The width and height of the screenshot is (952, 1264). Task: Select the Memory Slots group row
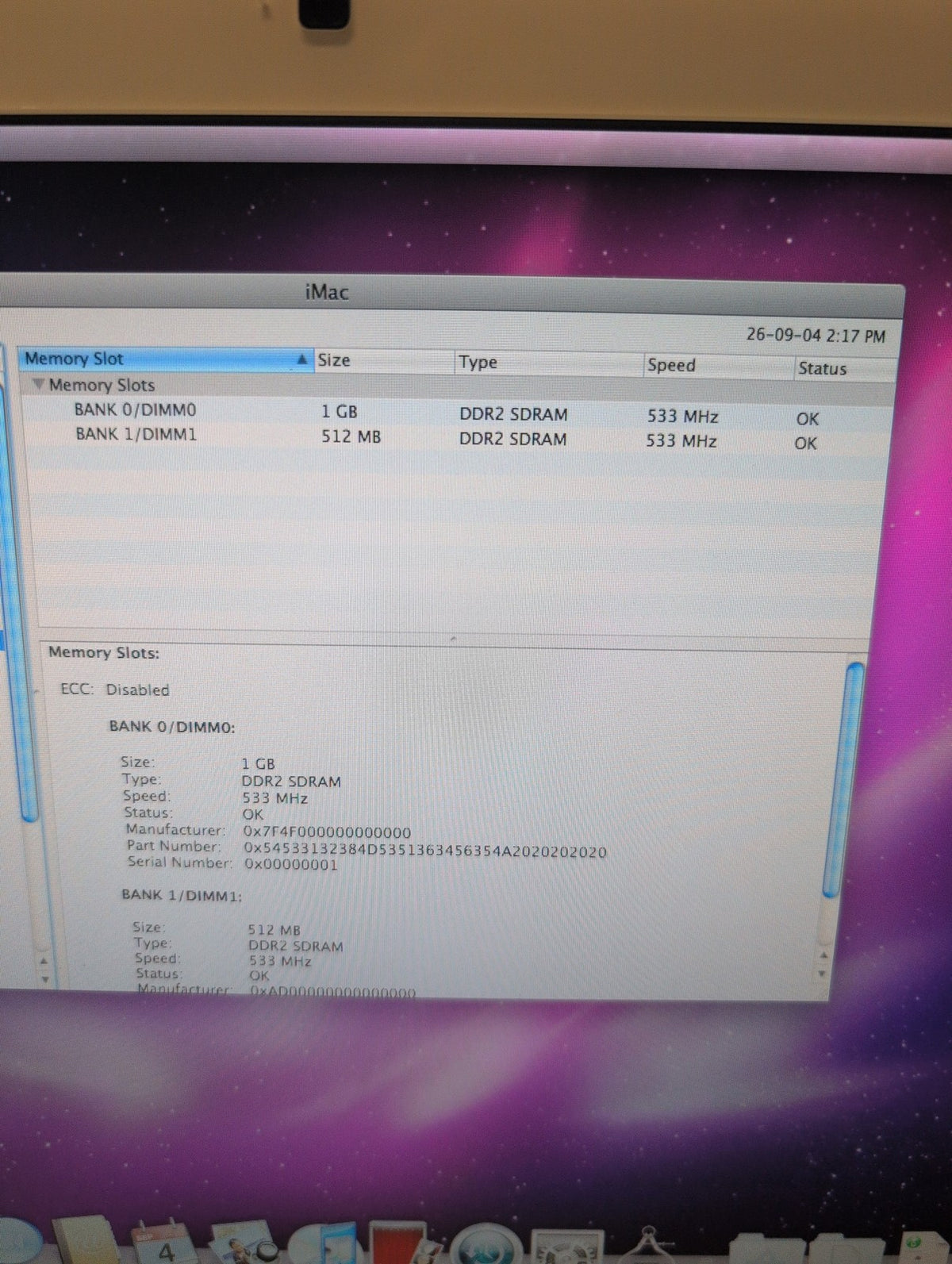(456, 387)
